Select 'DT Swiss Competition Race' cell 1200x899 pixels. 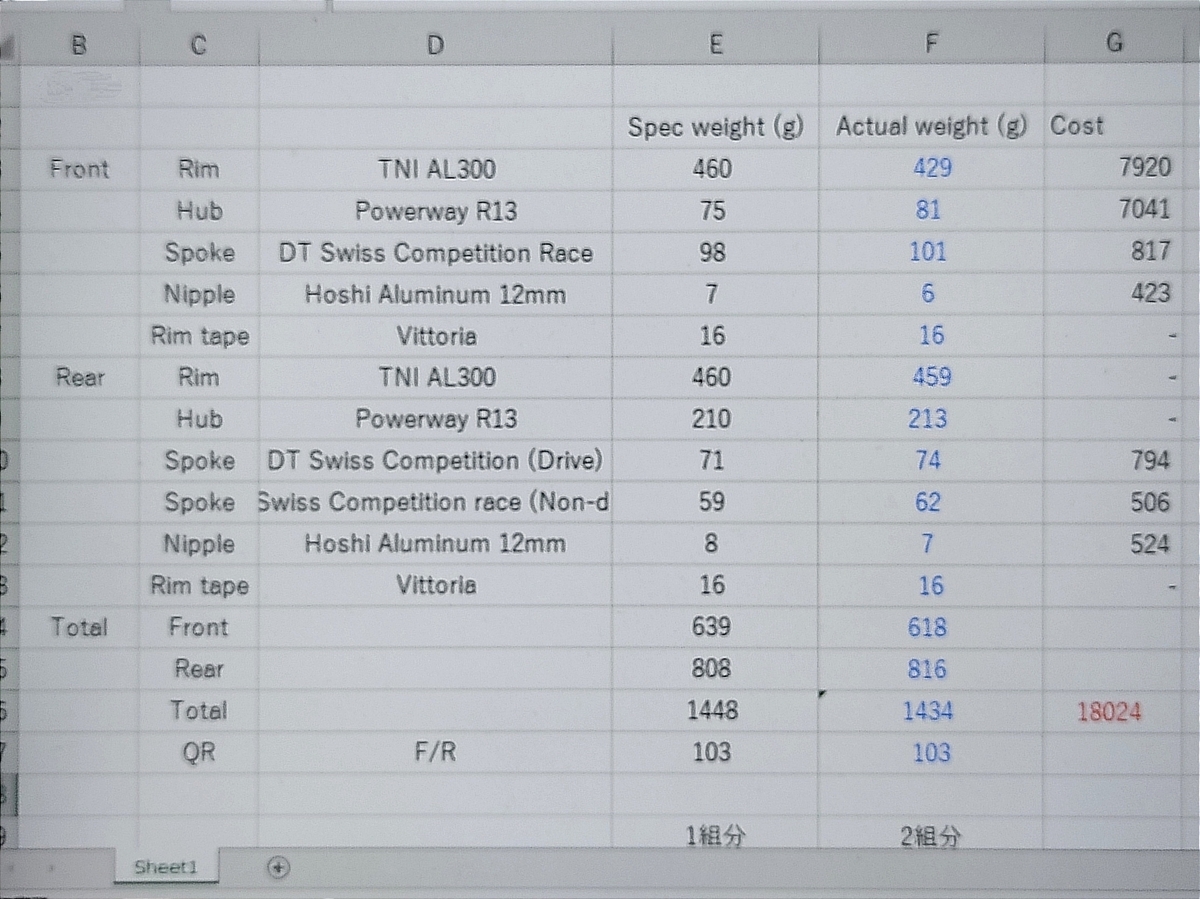point(435,253)
